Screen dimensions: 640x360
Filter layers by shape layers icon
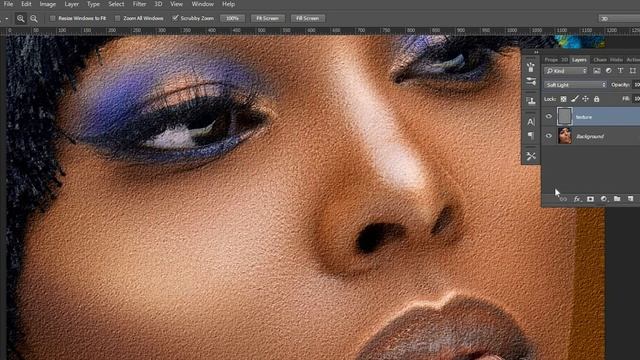(x=633, y=71)
